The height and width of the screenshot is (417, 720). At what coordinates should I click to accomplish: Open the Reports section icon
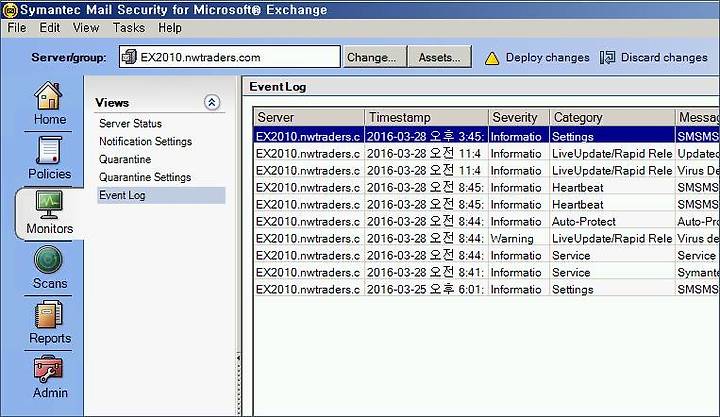pyautogui.click(x=48, y=314)
